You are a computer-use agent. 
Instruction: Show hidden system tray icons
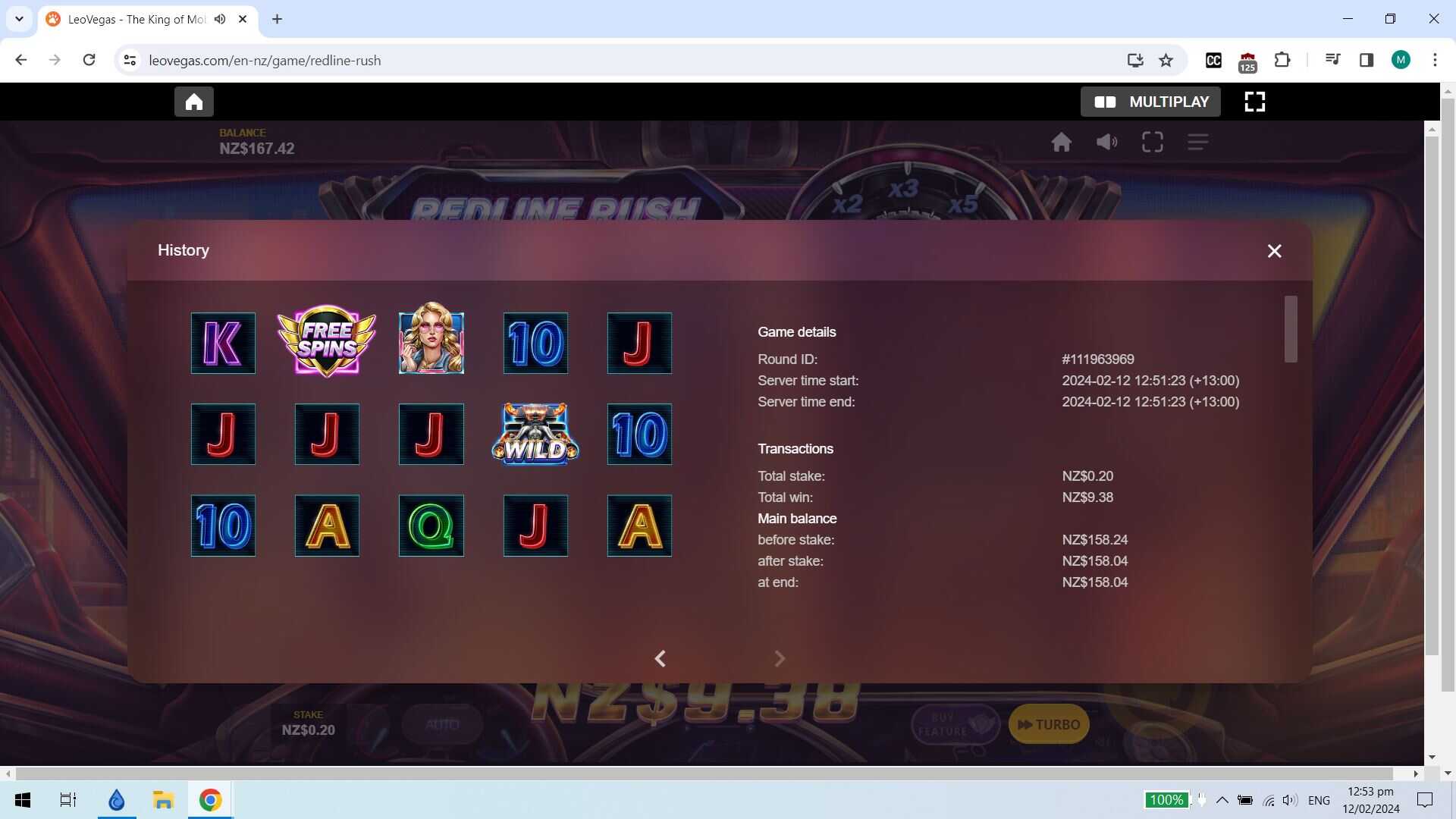(x=1222, y=800)
